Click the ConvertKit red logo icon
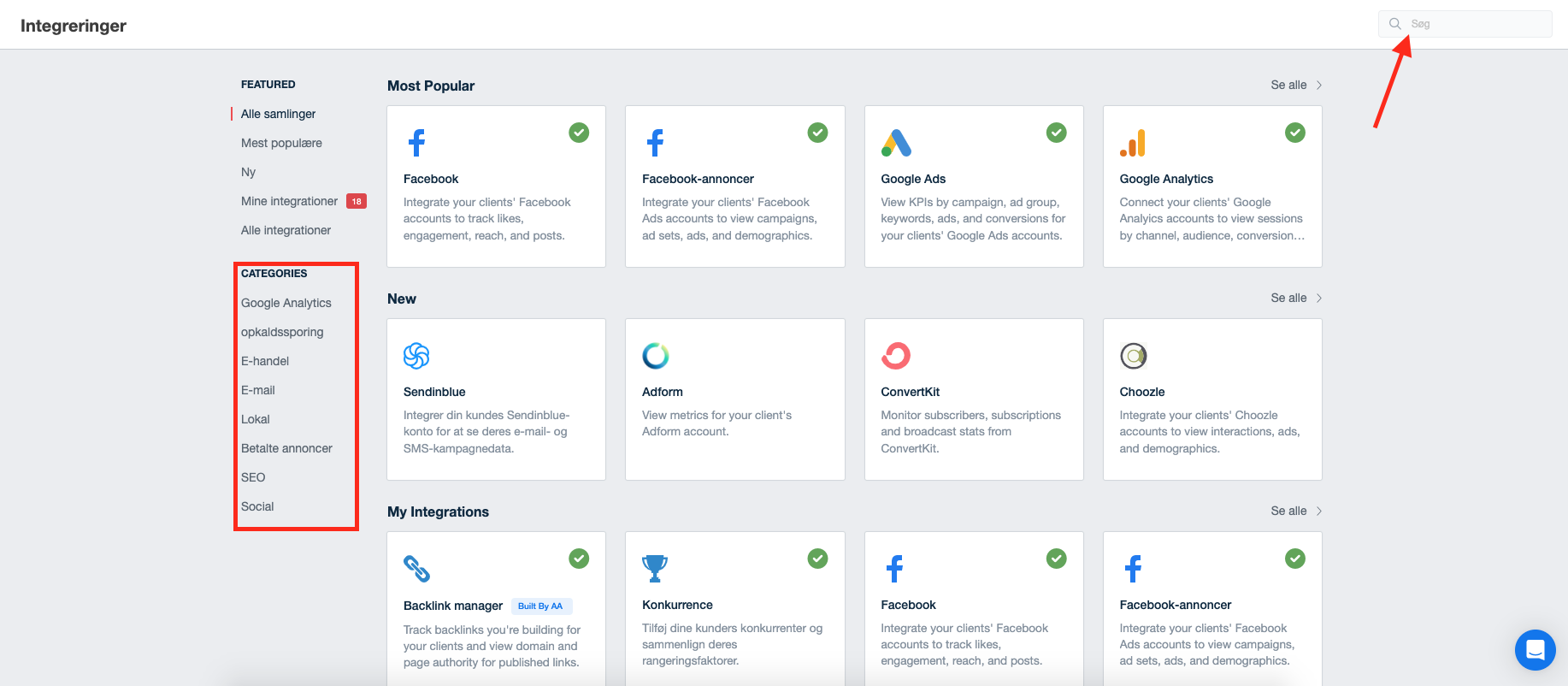 pos(896,356)
